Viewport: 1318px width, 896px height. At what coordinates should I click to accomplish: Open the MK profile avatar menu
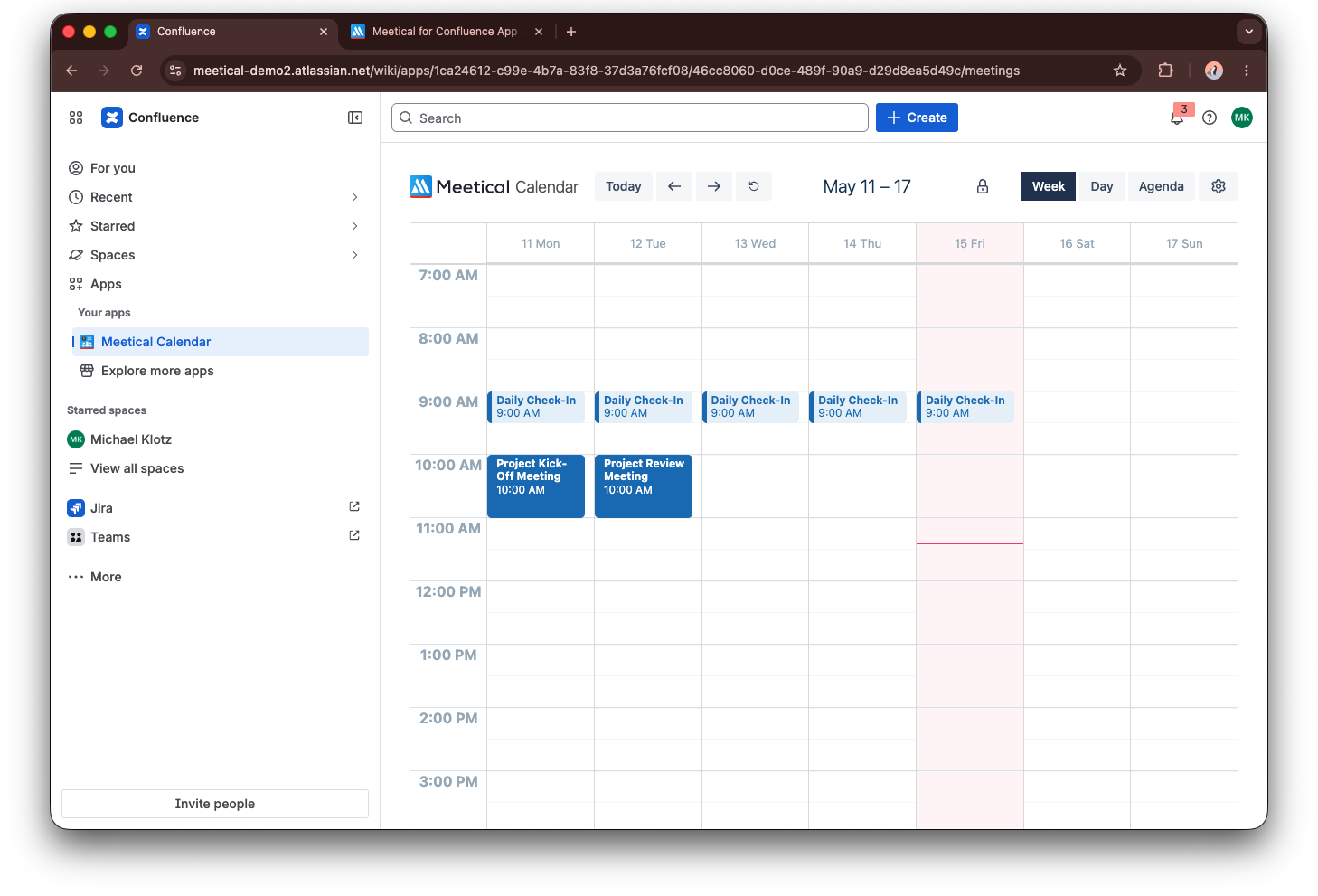pyautogui.click(x=1242, y=118)
